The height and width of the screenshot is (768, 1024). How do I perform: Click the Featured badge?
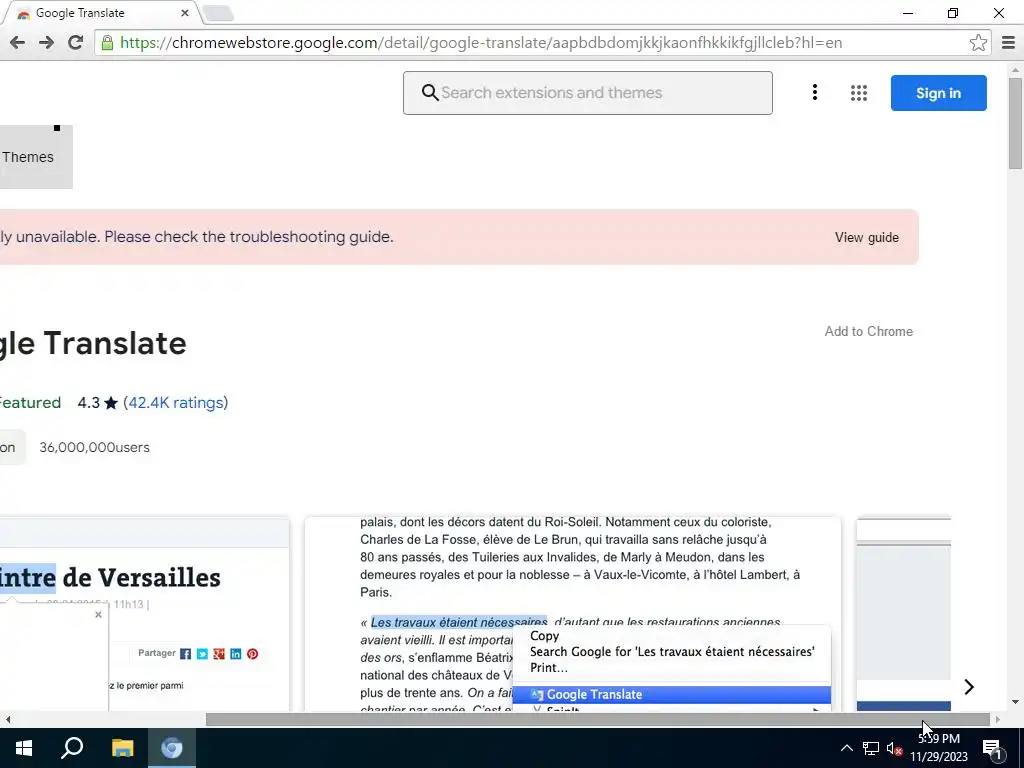click(29, 402)
